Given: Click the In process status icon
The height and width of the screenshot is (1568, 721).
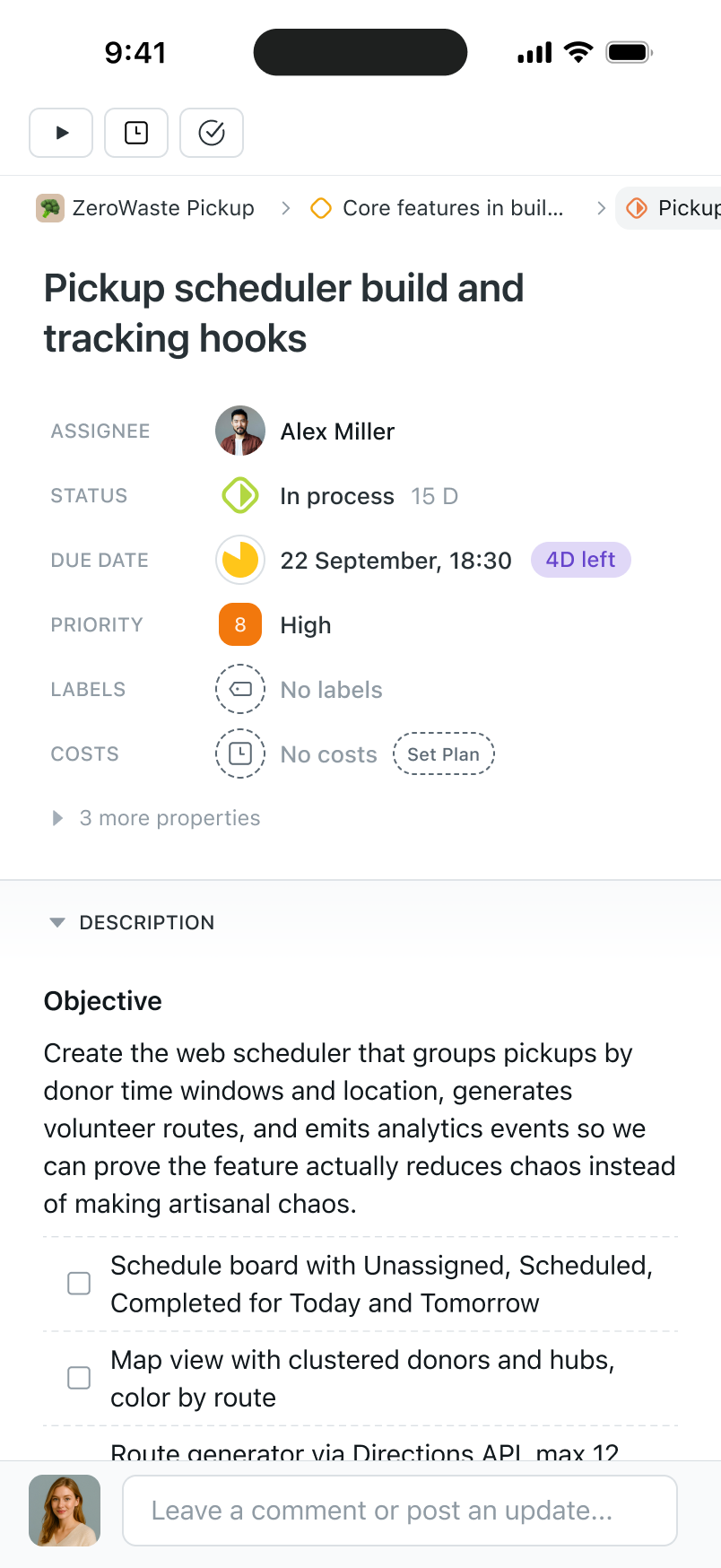Looking at the screenshot, I should (x=240, y=496).
